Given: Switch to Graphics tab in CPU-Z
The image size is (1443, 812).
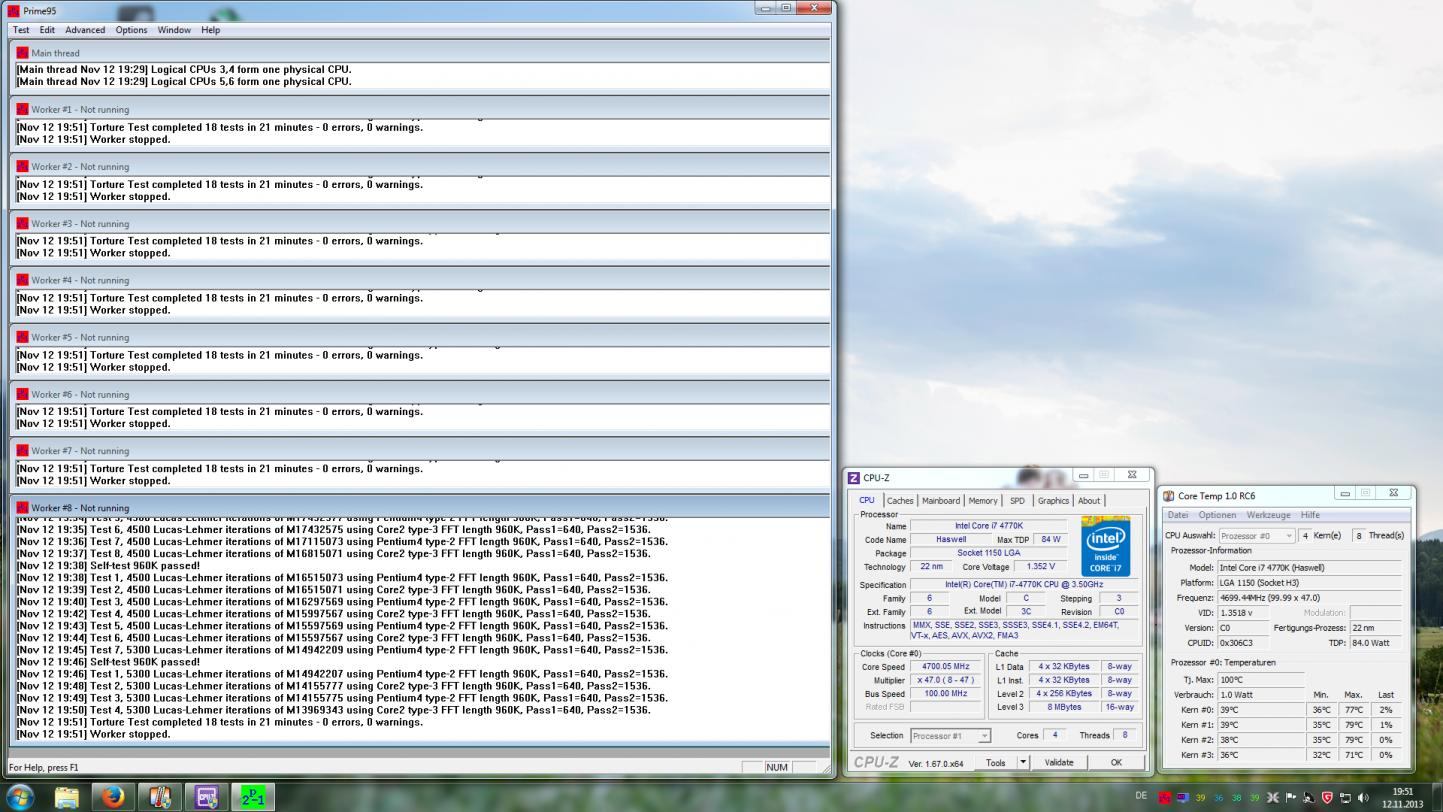Looking at the screenshot, I should tap(1053, 501).
